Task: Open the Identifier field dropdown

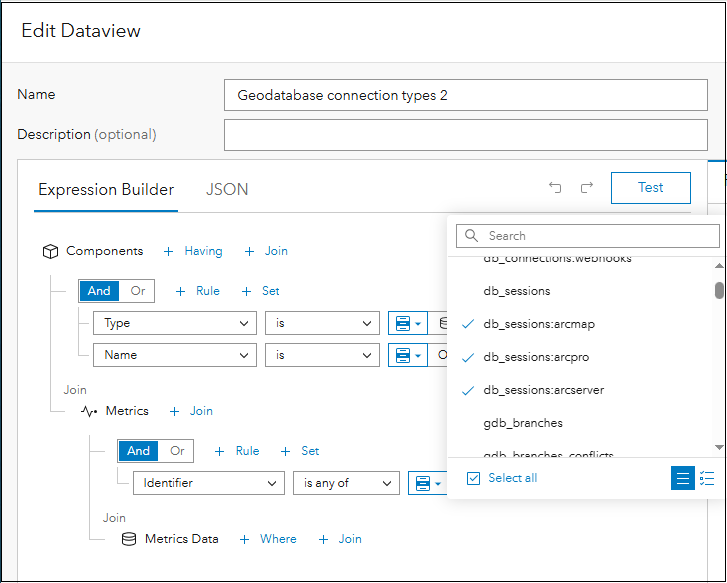Action: (208, 483)
